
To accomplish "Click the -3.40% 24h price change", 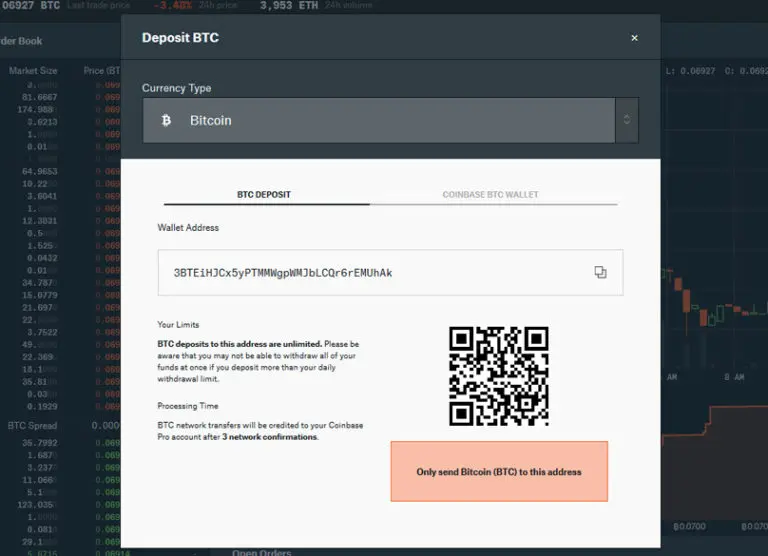I will (x=172, y=5).
